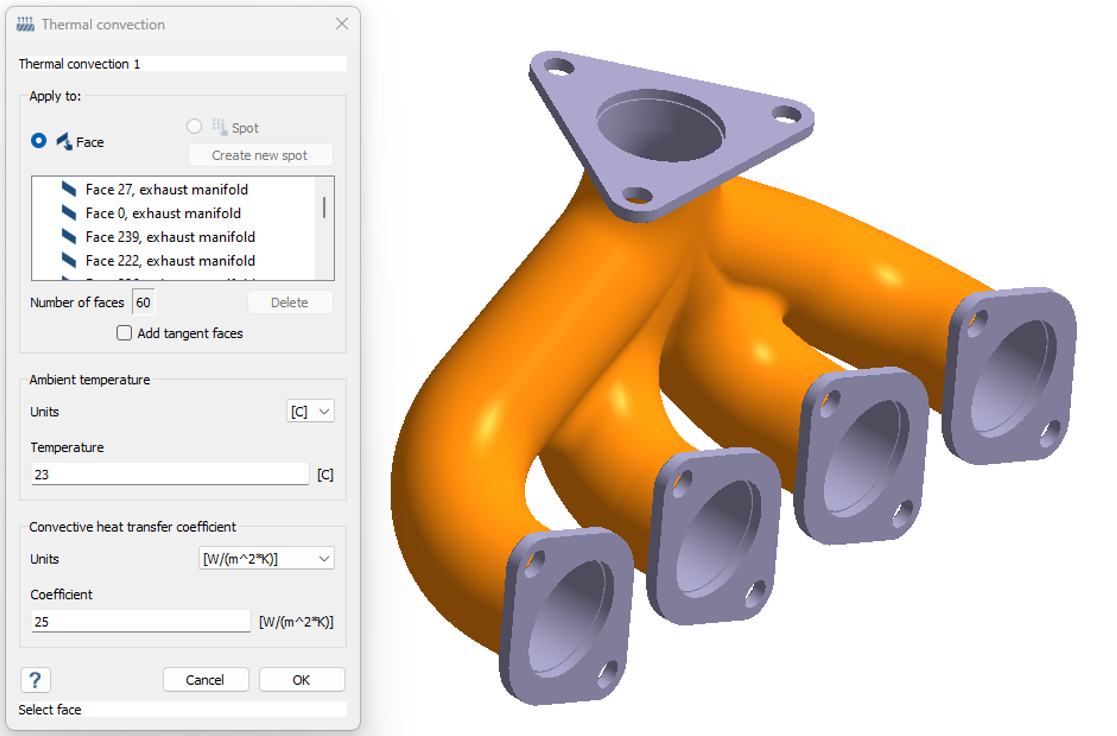Open the ambient temperature units dropdown
Image resolution: width=1117 pixels, height=736 pixels.
pyautogui.click(x=310, y=411)
